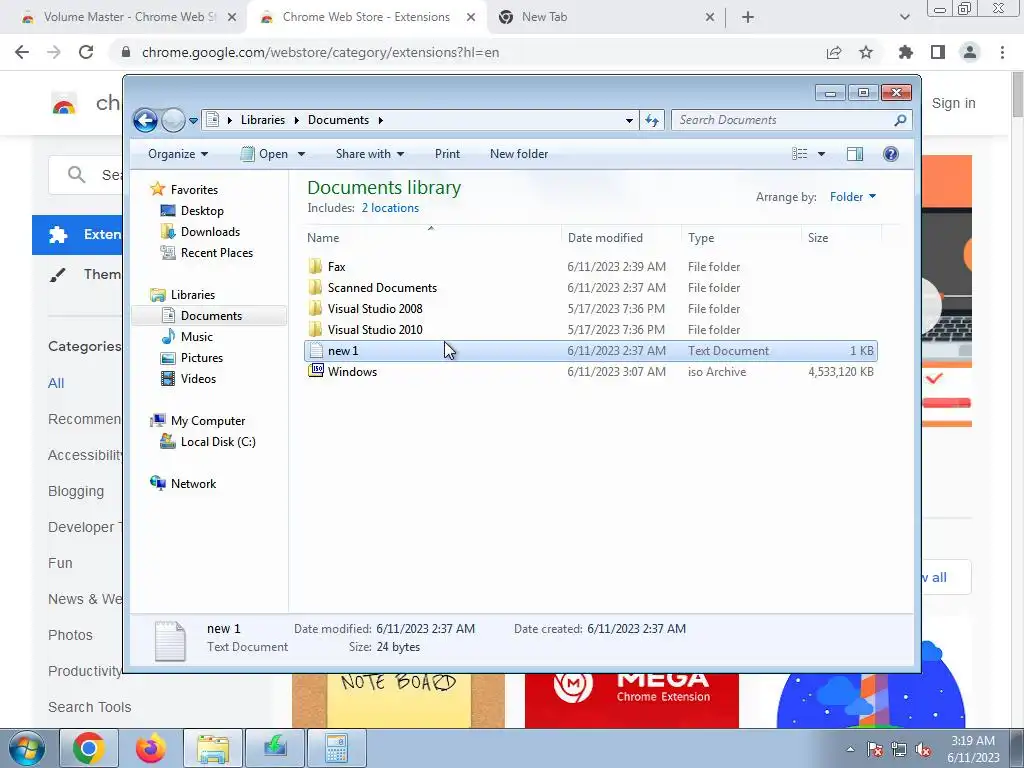Close the Chrome Web Store Extensions tab
The image size is (1024, 768).
pos(471,18)
